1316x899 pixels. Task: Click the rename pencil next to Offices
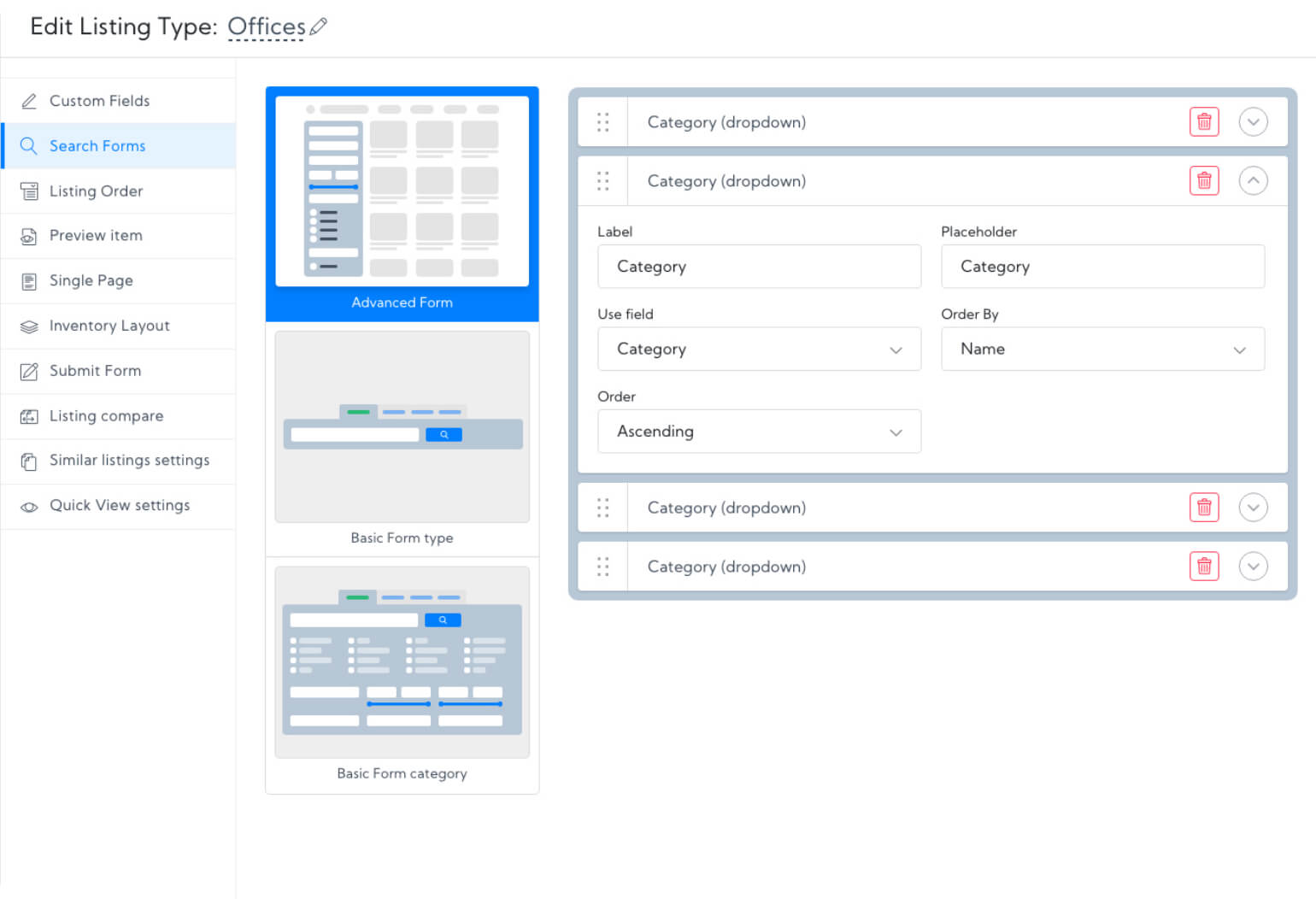[x=318, y=26]
